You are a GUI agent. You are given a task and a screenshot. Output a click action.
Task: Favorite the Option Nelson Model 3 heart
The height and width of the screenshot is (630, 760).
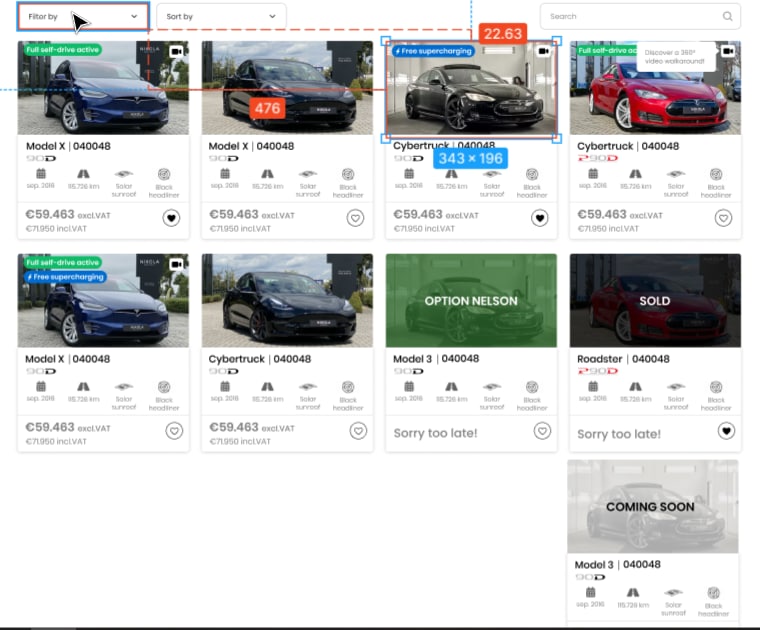pos(542,431)
